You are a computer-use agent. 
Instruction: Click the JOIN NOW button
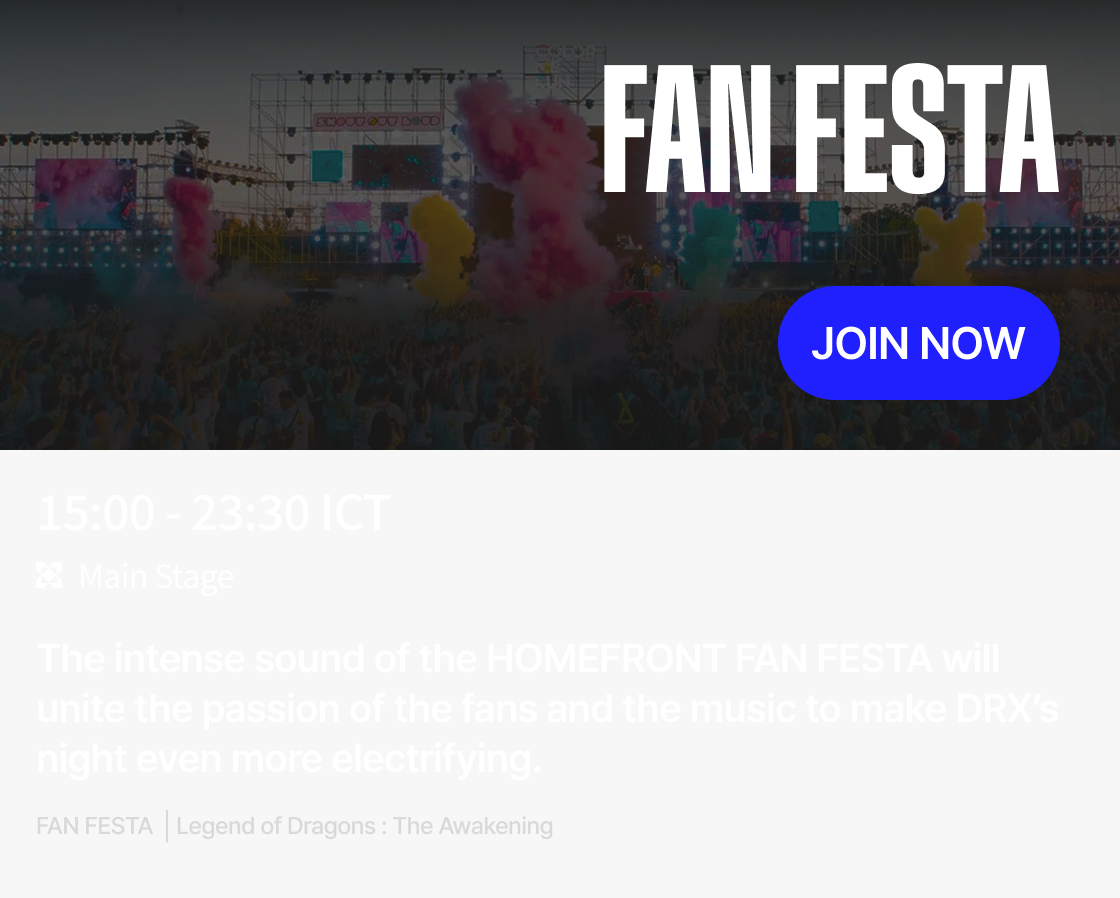[918, 343]
